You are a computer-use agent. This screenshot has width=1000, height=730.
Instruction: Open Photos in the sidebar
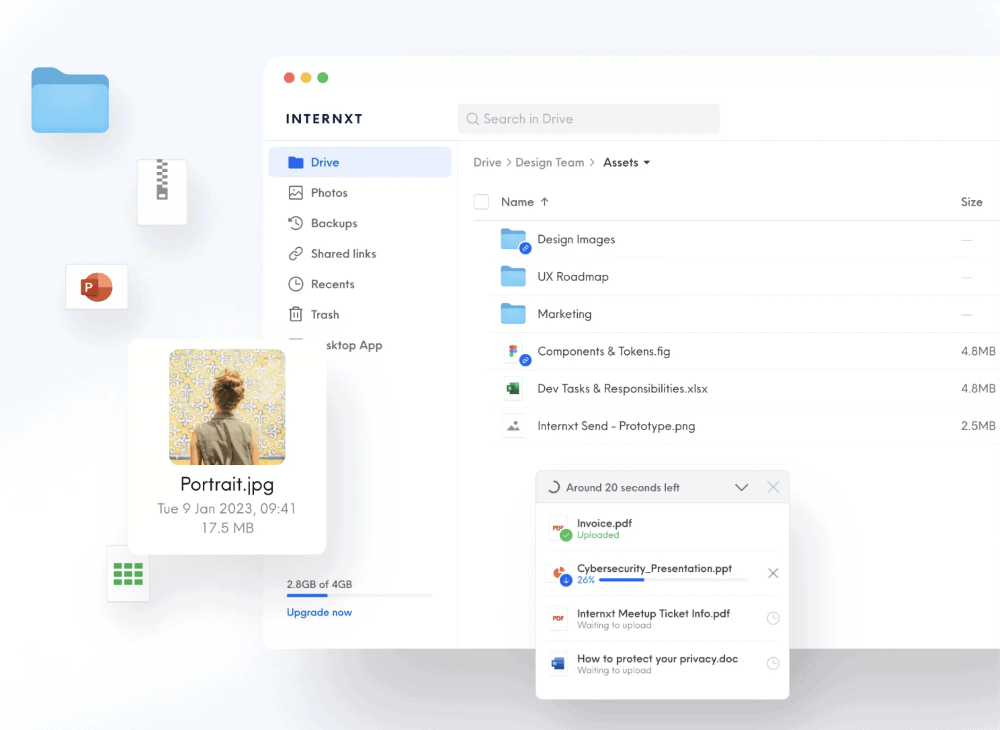pos(329,193)
